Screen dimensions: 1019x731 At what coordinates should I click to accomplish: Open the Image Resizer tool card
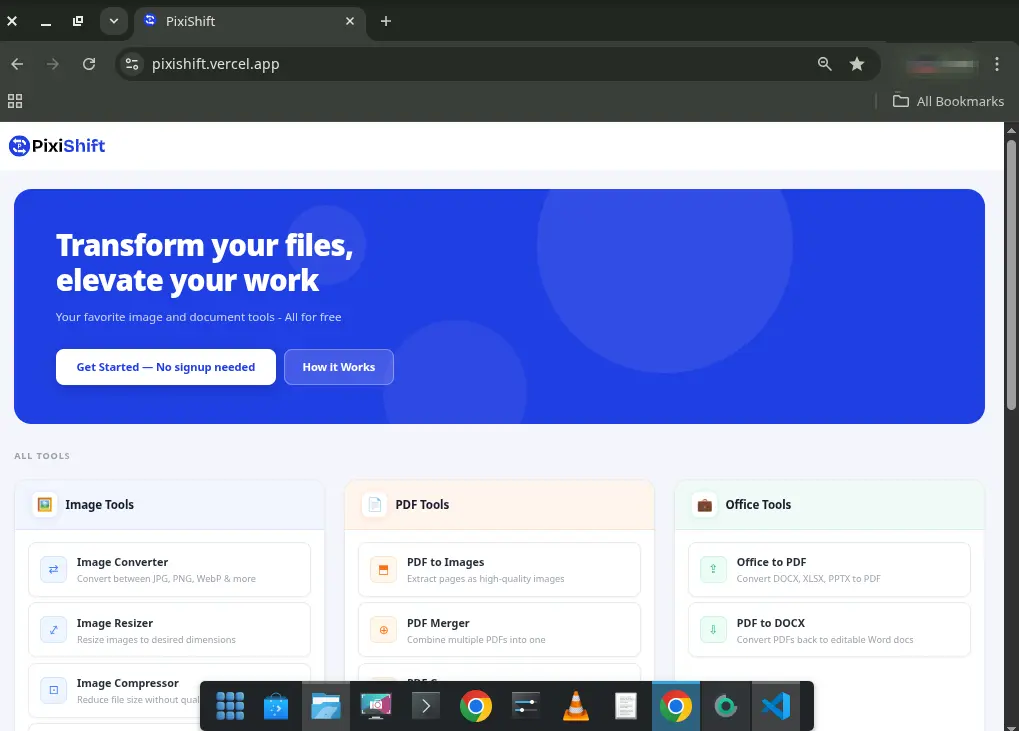point(170,630)
